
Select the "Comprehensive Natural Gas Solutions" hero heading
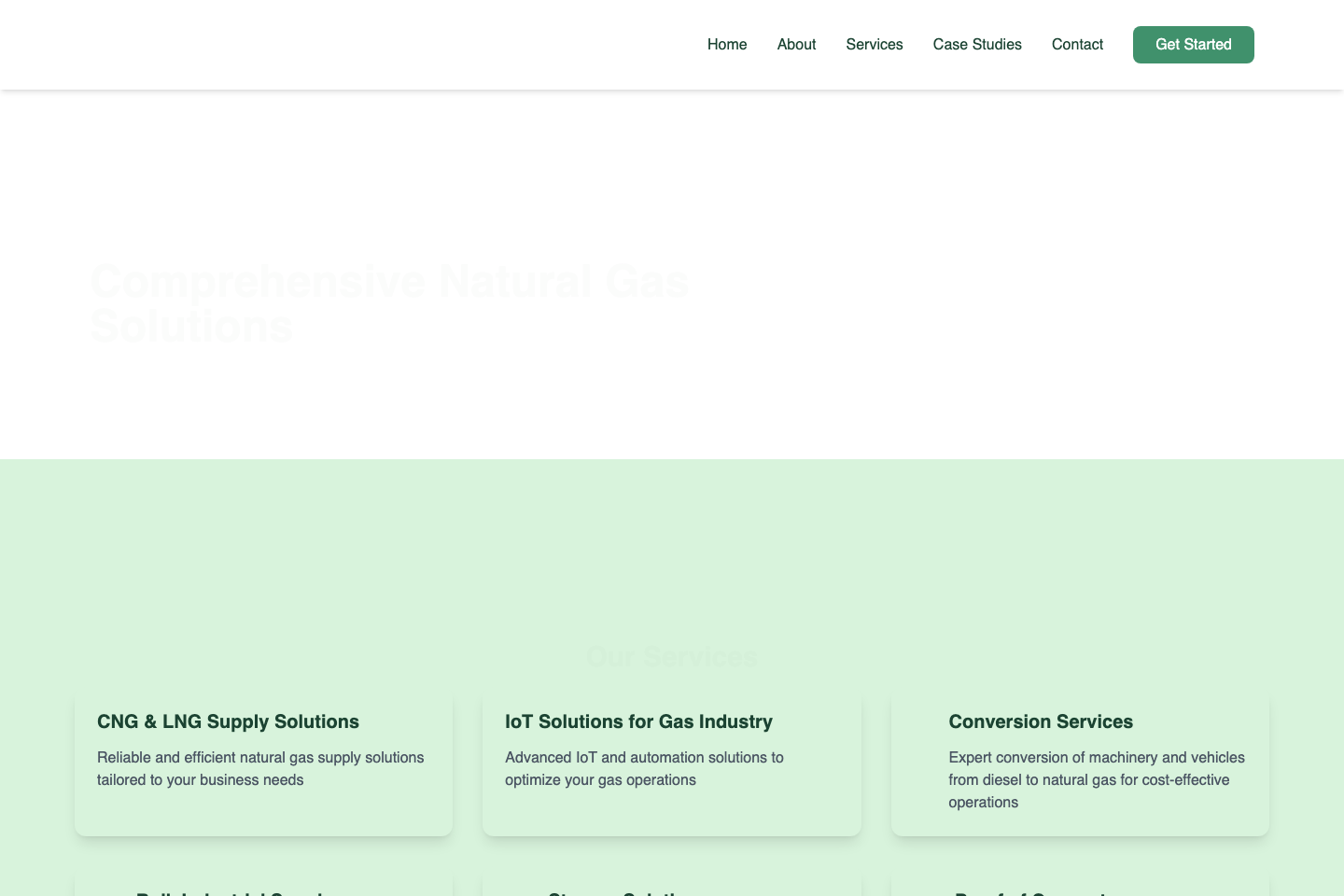coord(390,303)
